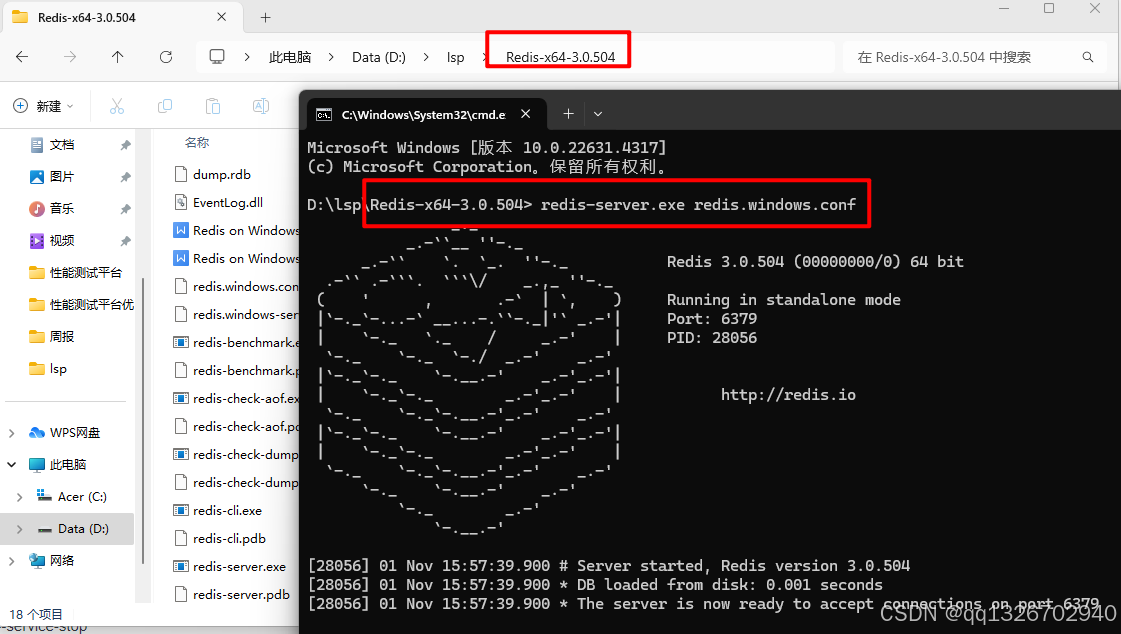Click the 名称 column header
Viewport: 1121px width, 634px height.
pos(197,143)
